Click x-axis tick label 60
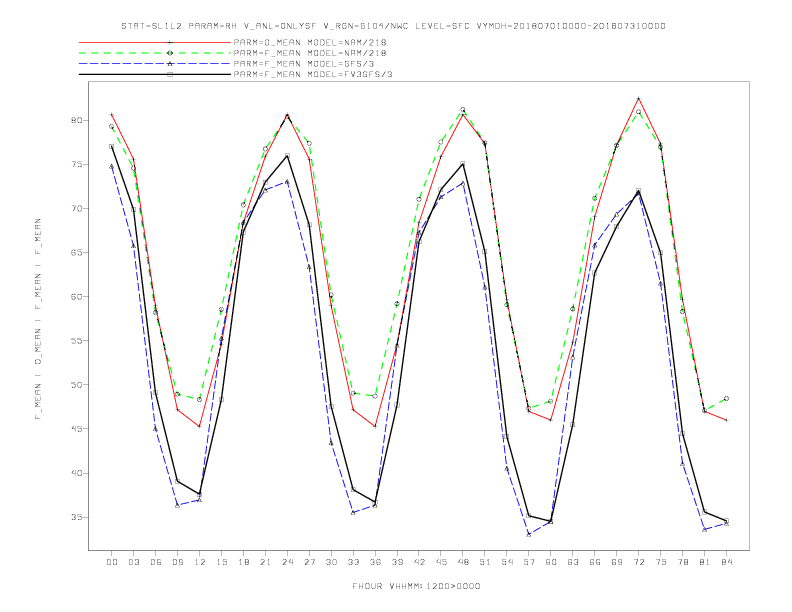Viewport: 792px width, 612px height. point(551,562)
